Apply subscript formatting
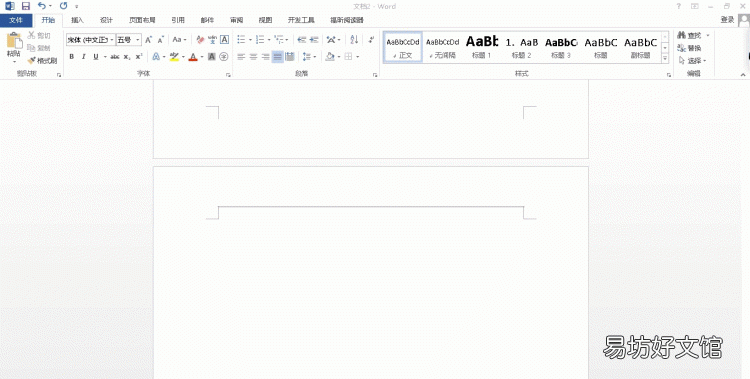Viewport: 750px width, 379px height. coord(127,56)
